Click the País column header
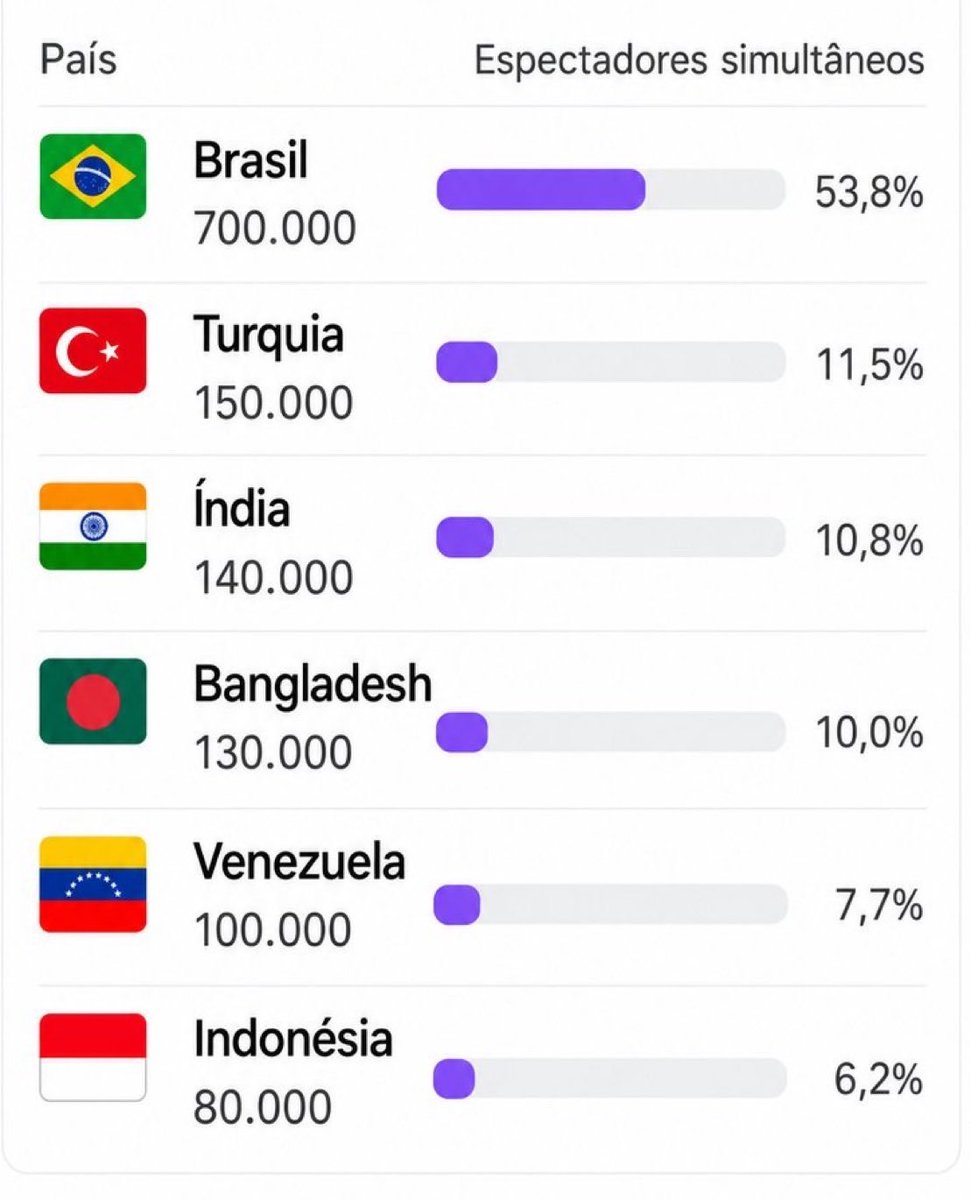This screenshot has height=1200, width=971. click(78, 59)
